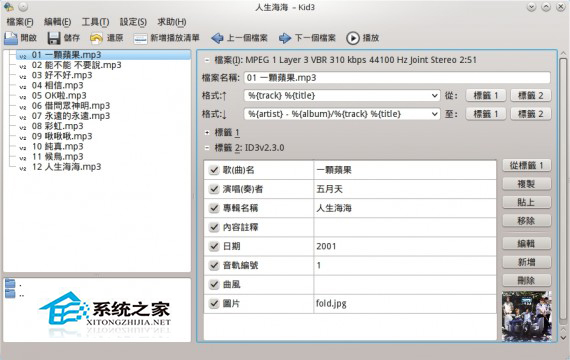Screen dimensions: 570x360
Task: Select file 07 永遠的永遠.mp3
Action: coord(71,116)
